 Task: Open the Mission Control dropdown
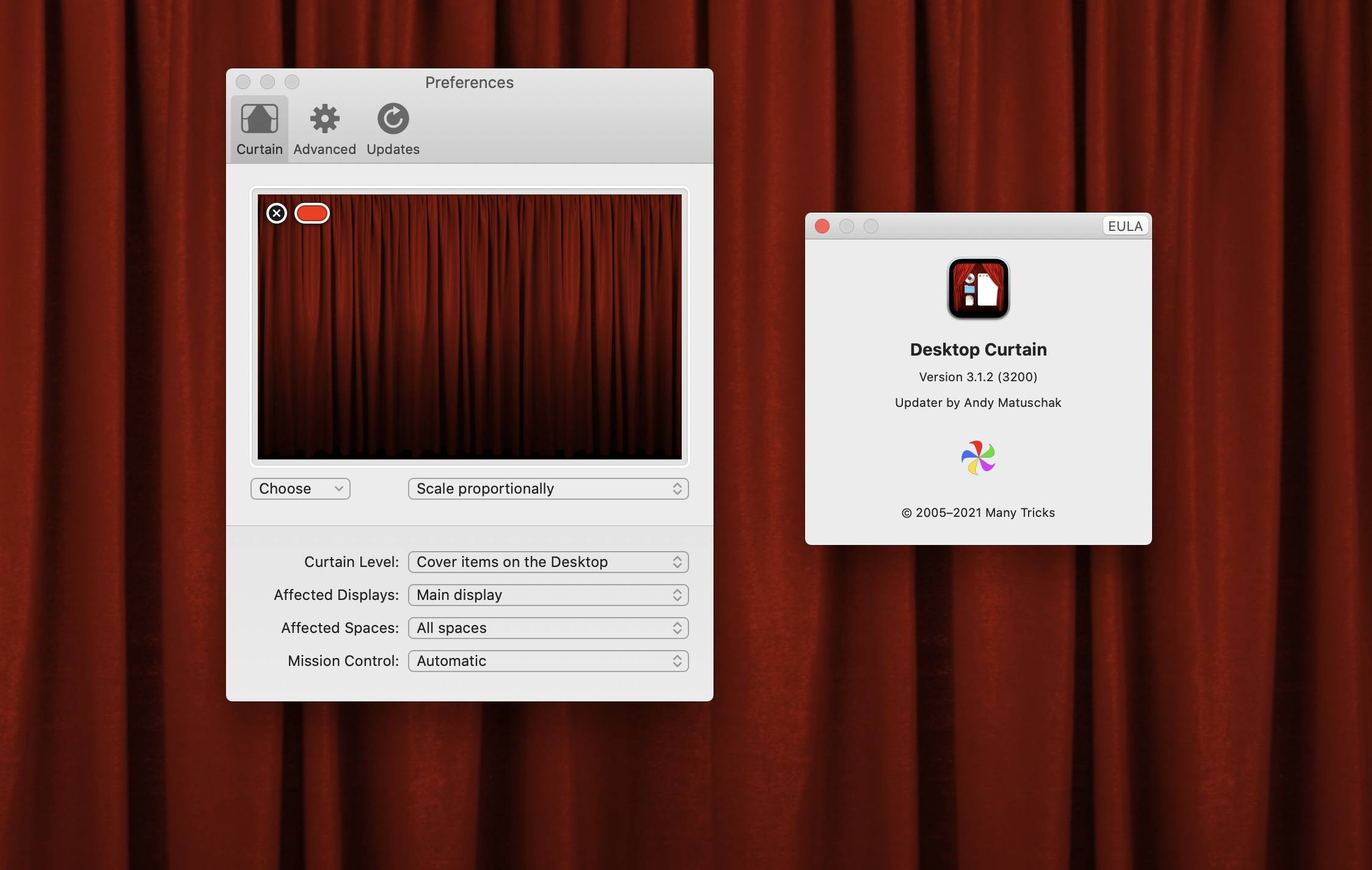(x=548, y=661)
